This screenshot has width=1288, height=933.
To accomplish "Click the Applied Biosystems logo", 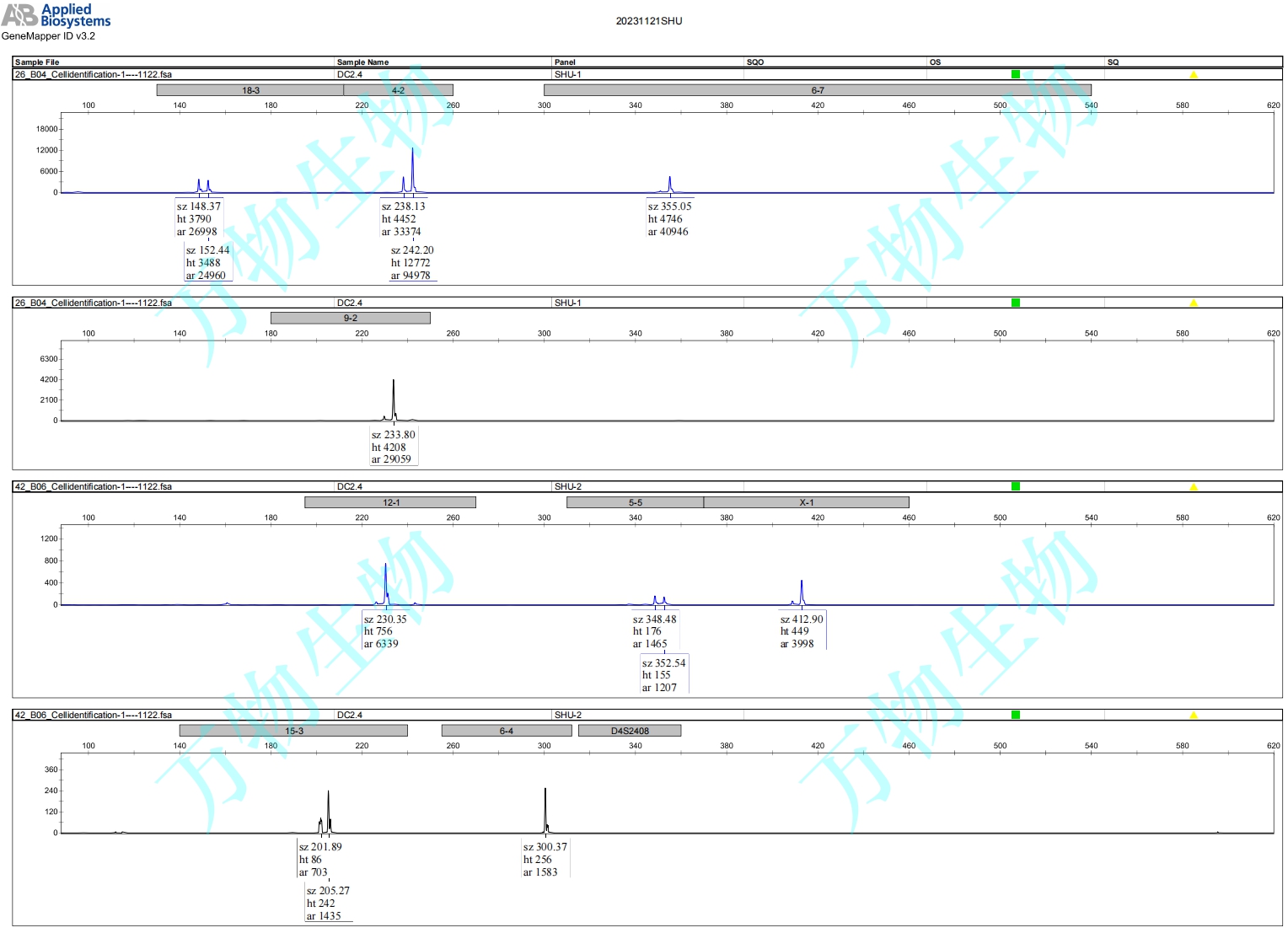I will coord(56,15).
